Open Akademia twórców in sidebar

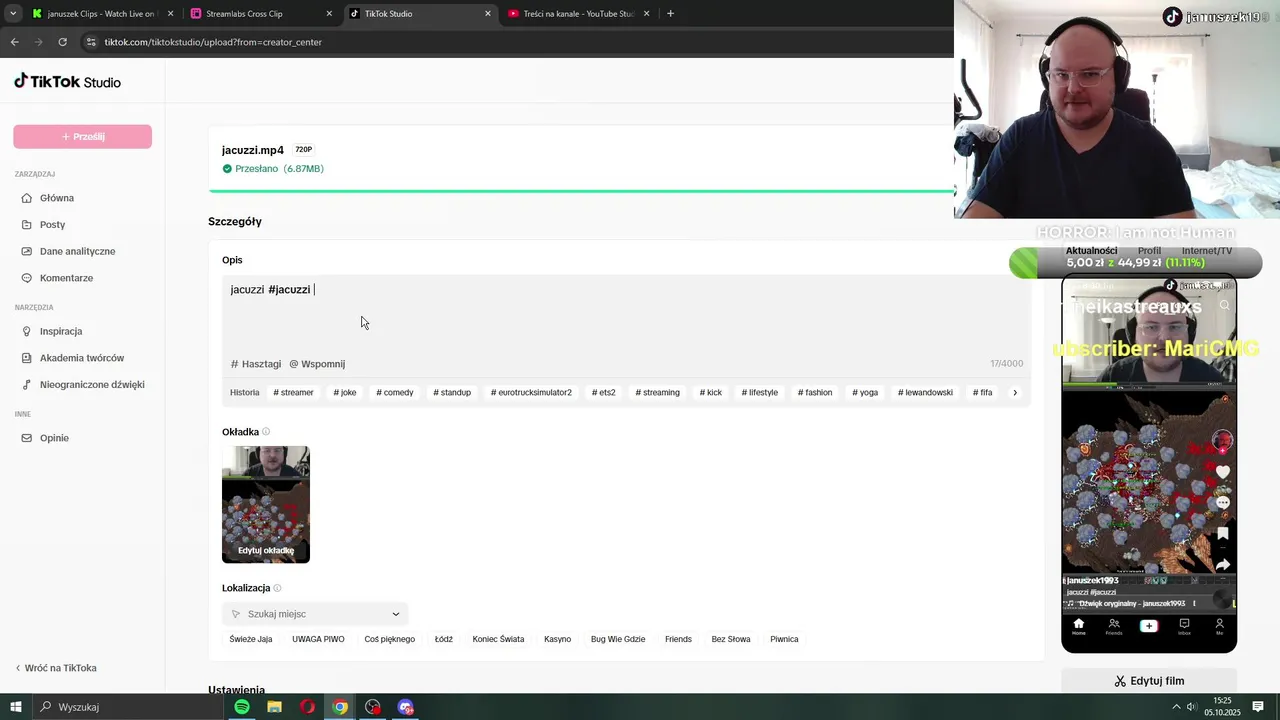point(82,358)
